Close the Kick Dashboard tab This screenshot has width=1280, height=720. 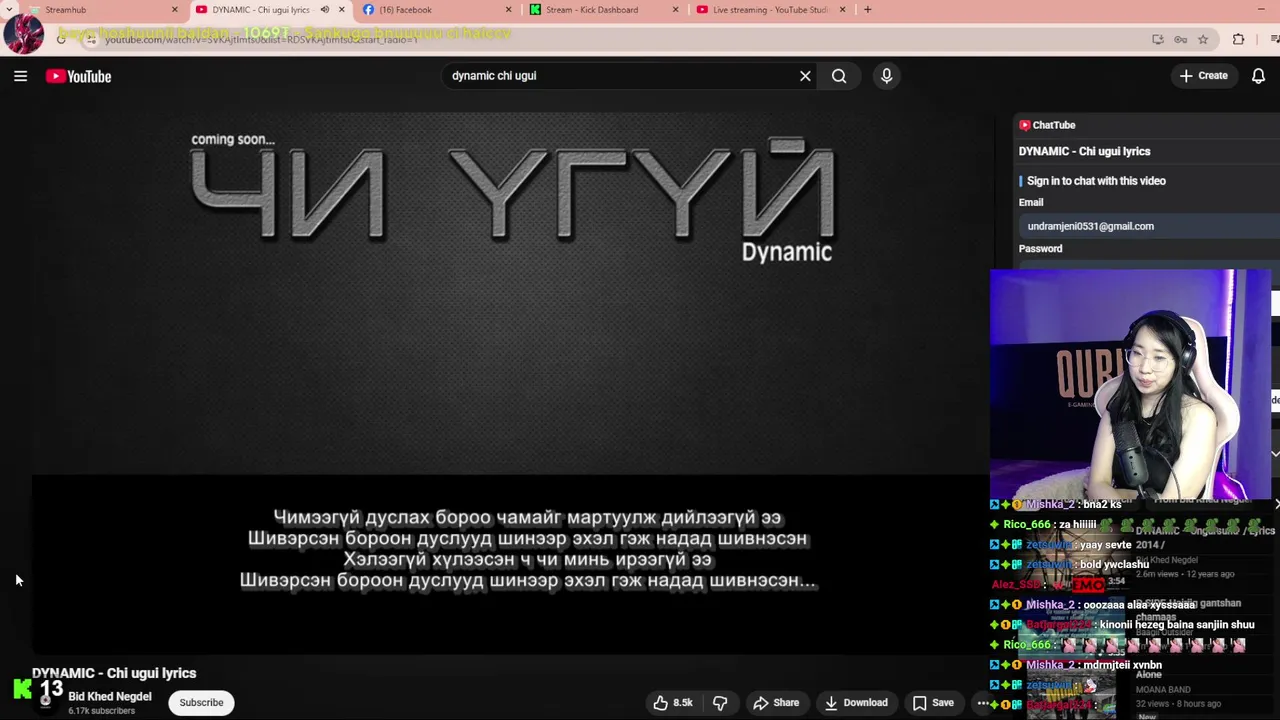coord(675,10)
